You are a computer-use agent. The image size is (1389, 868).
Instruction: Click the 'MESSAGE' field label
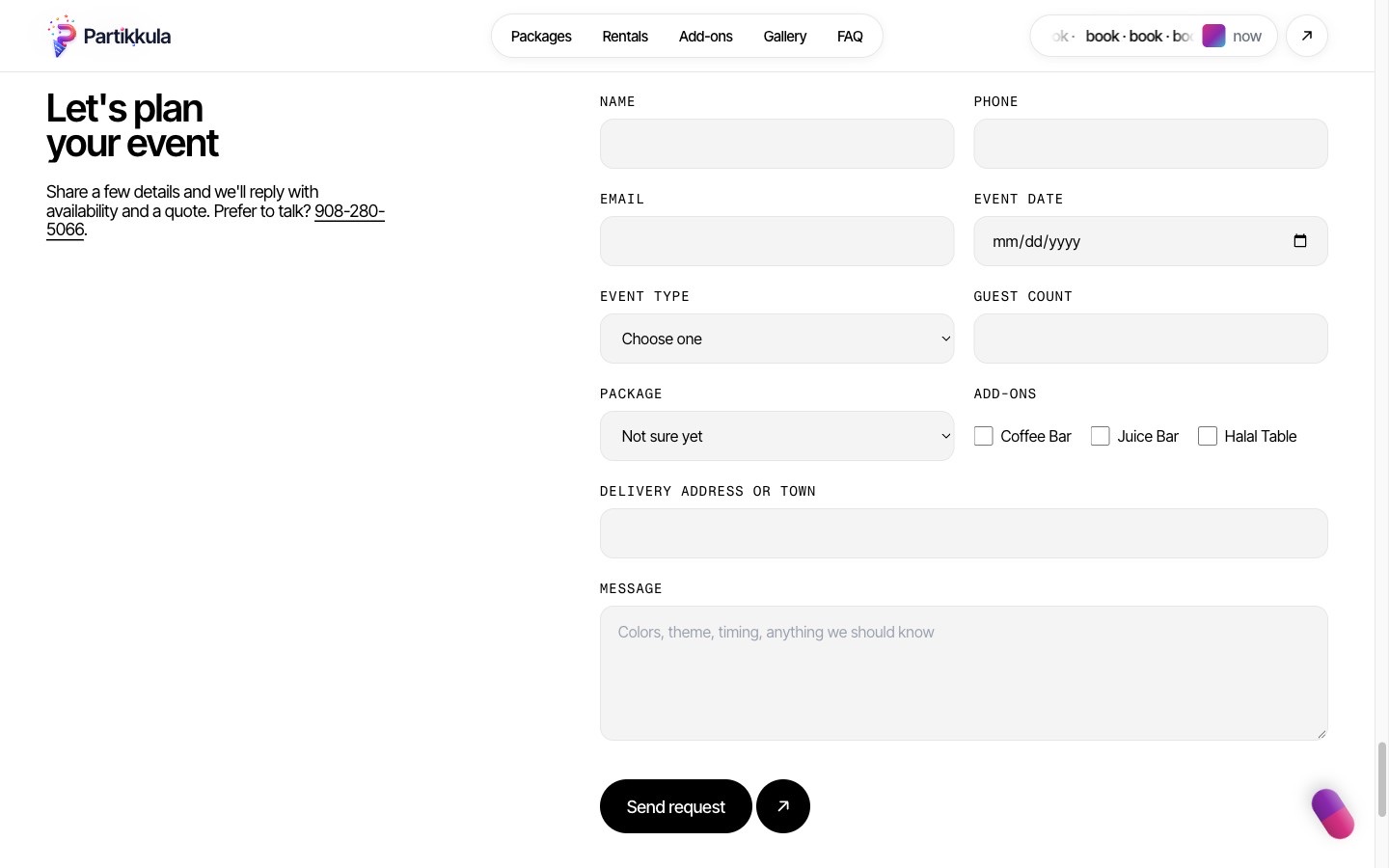click(631, 588)
